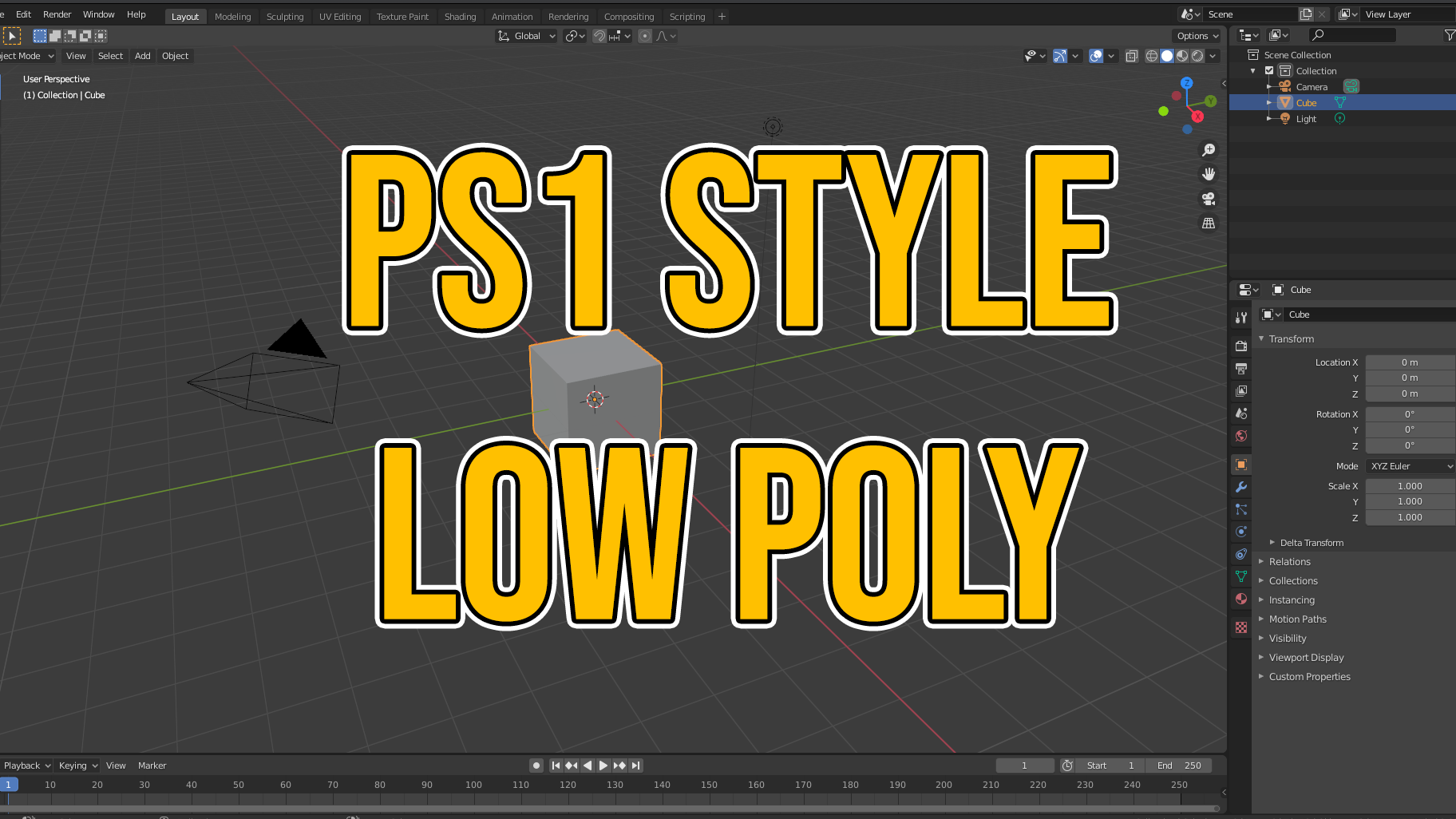Open the Render Properties tab
1456x819 pixels.
pos(1241,346)
